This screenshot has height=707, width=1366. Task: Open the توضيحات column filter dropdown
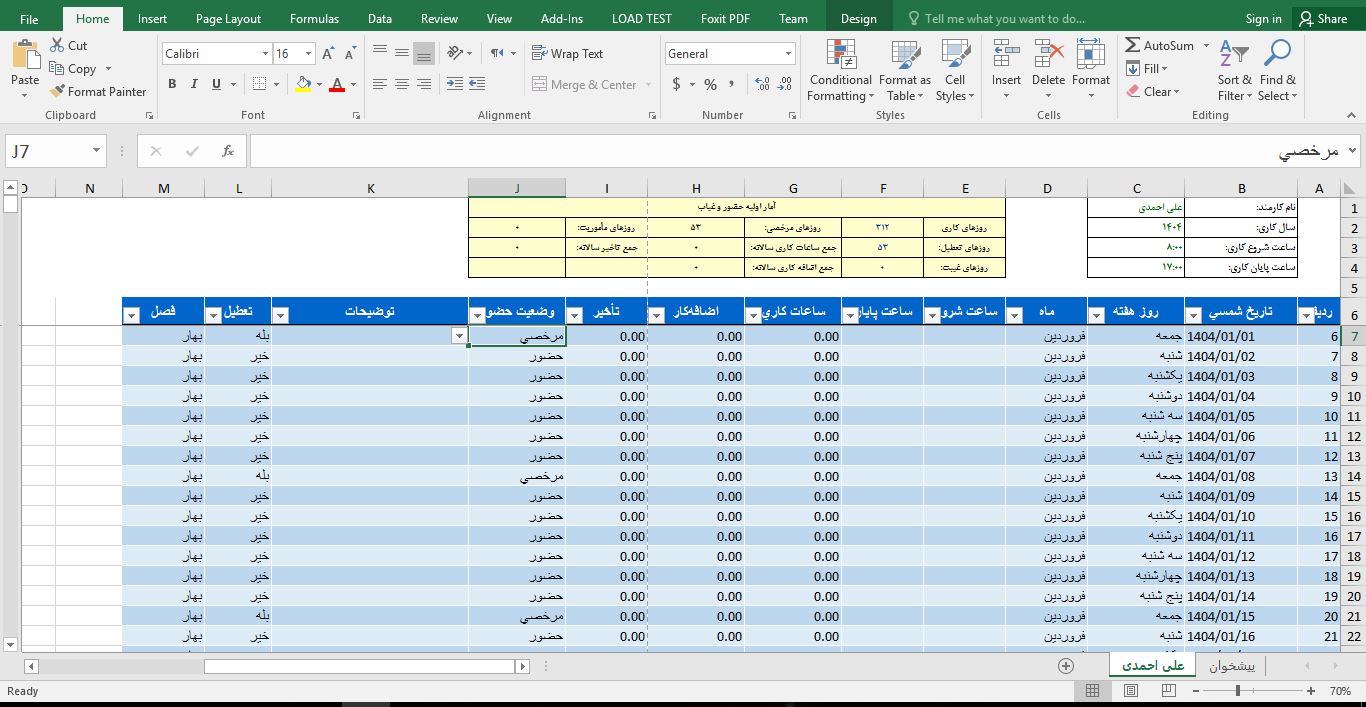click(281, 315)
